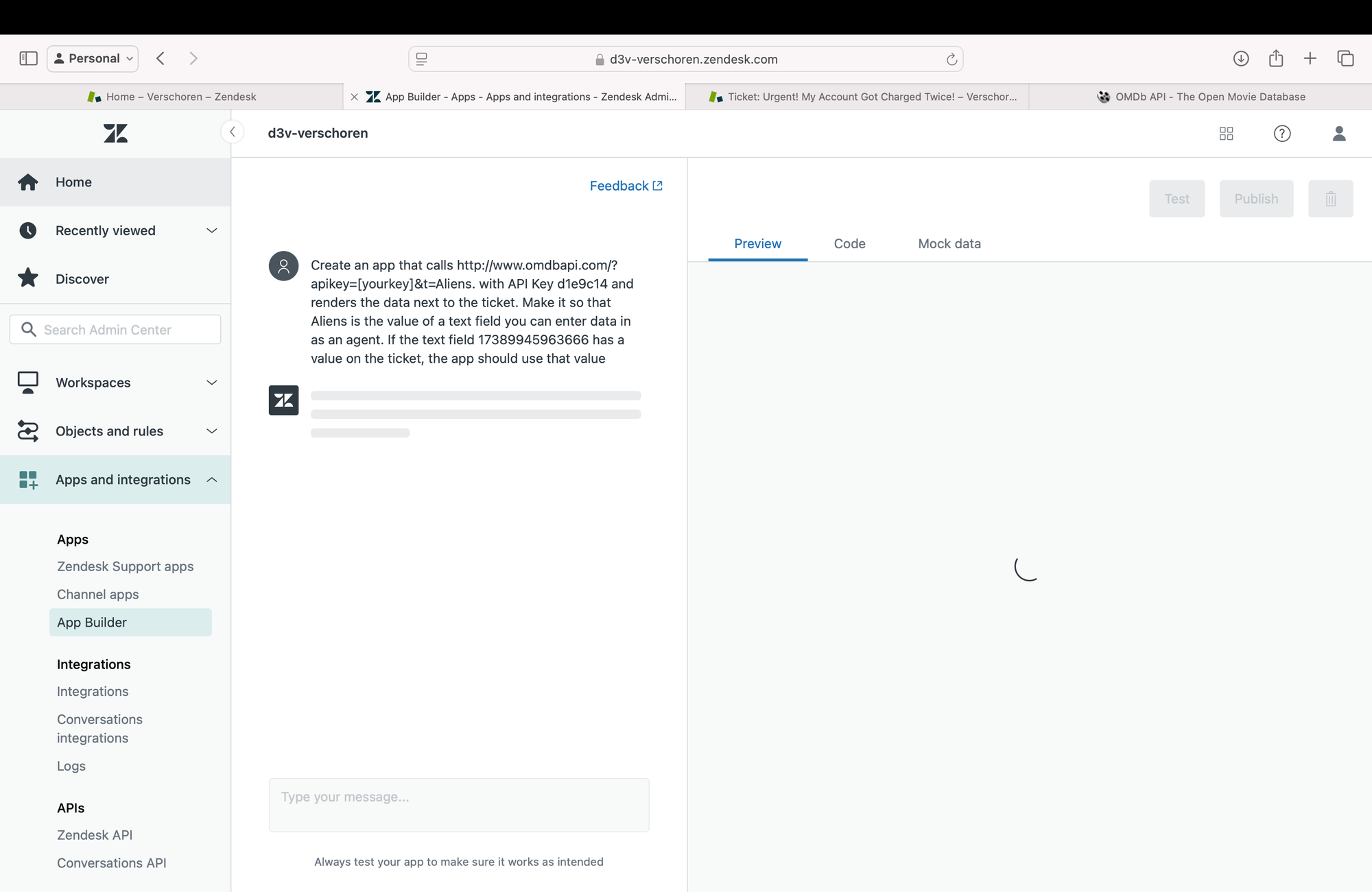Switch to the Code tab
Viewport: 1372px width, 892px height.
[x=849, y=243]
